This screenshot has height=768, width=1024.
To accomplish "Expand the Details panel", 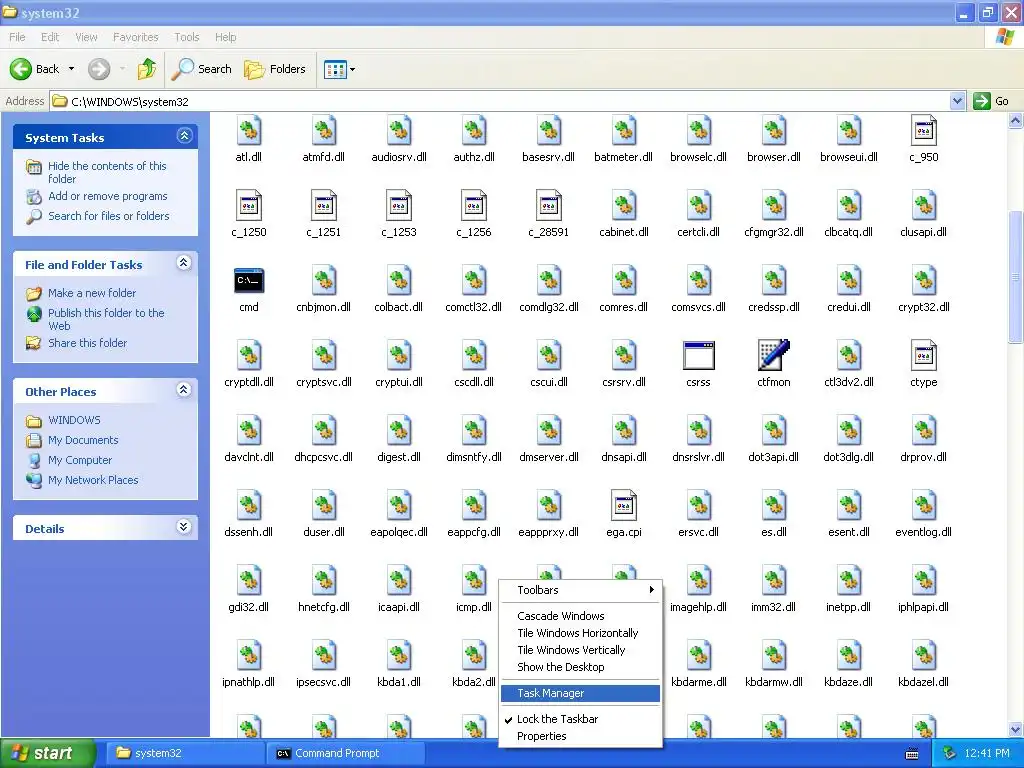I will click(x=184, y=527).
